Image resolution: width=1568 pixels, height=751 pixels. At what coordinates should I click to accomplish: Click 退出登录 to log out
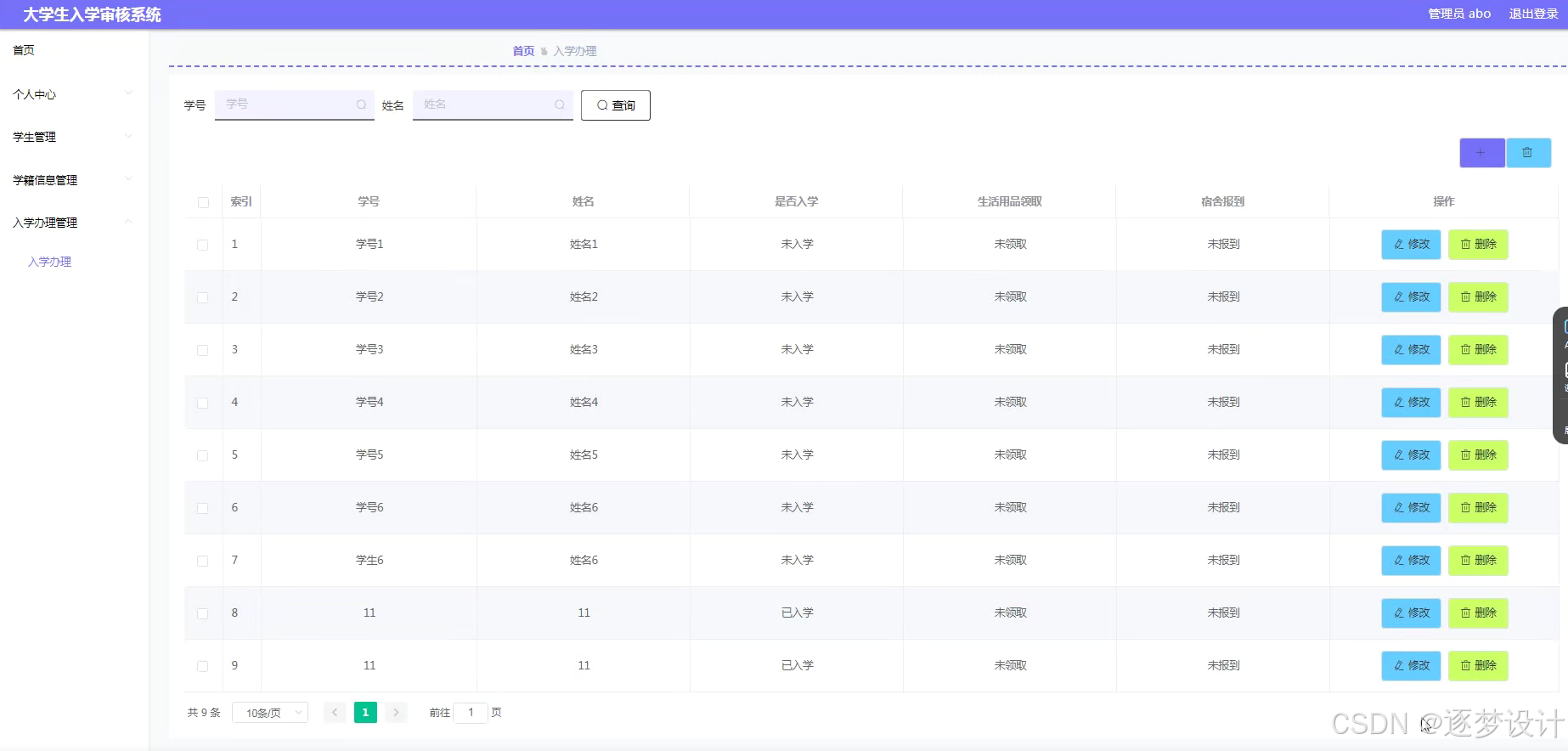pos(1533,14)
